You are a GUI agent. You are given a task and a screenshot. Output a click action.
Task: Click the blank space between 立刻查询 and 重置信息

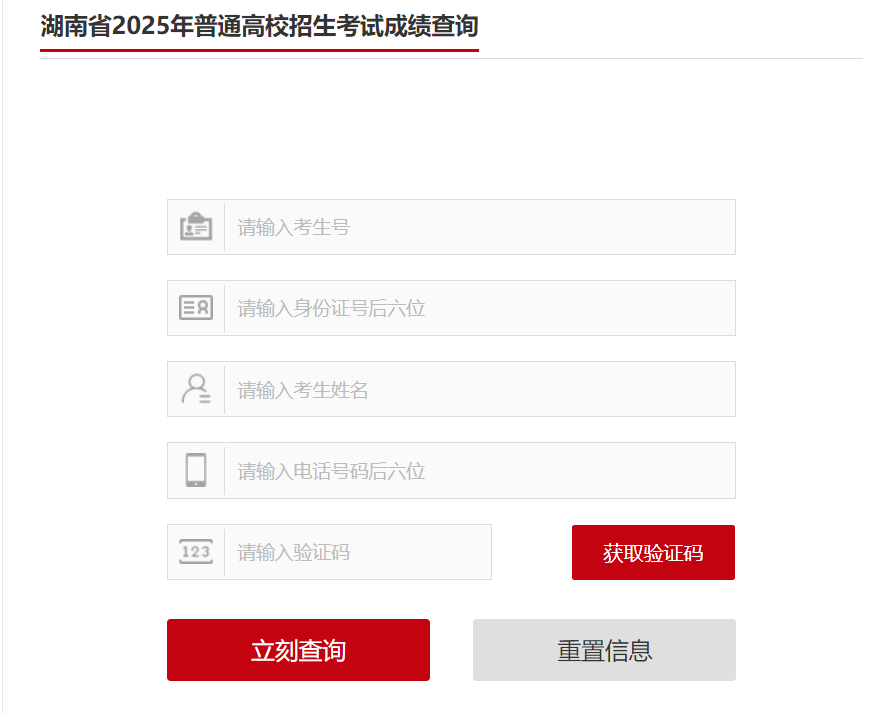coord(452,650)
